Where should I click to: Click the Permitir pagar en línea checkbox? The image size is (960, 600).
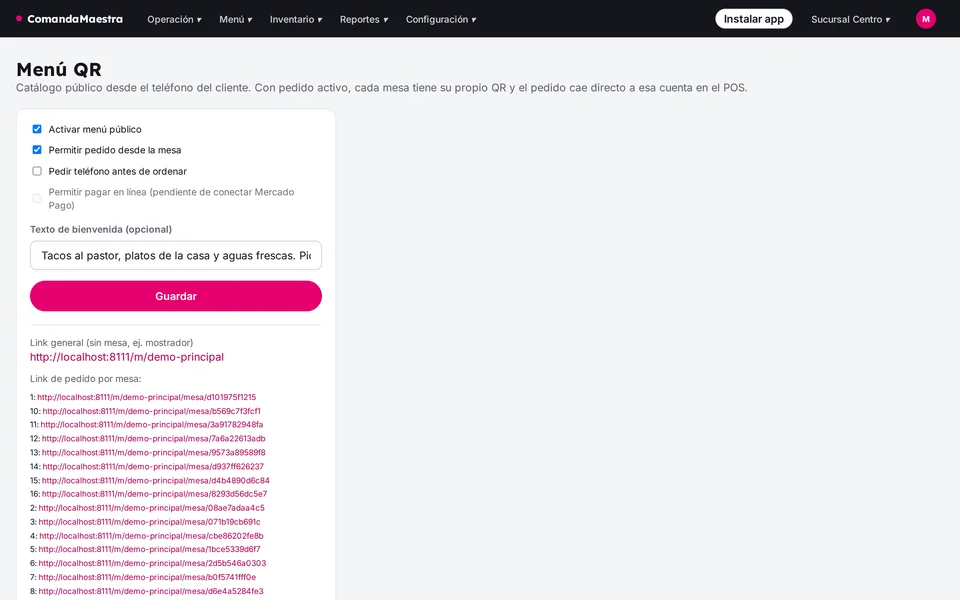37,198
